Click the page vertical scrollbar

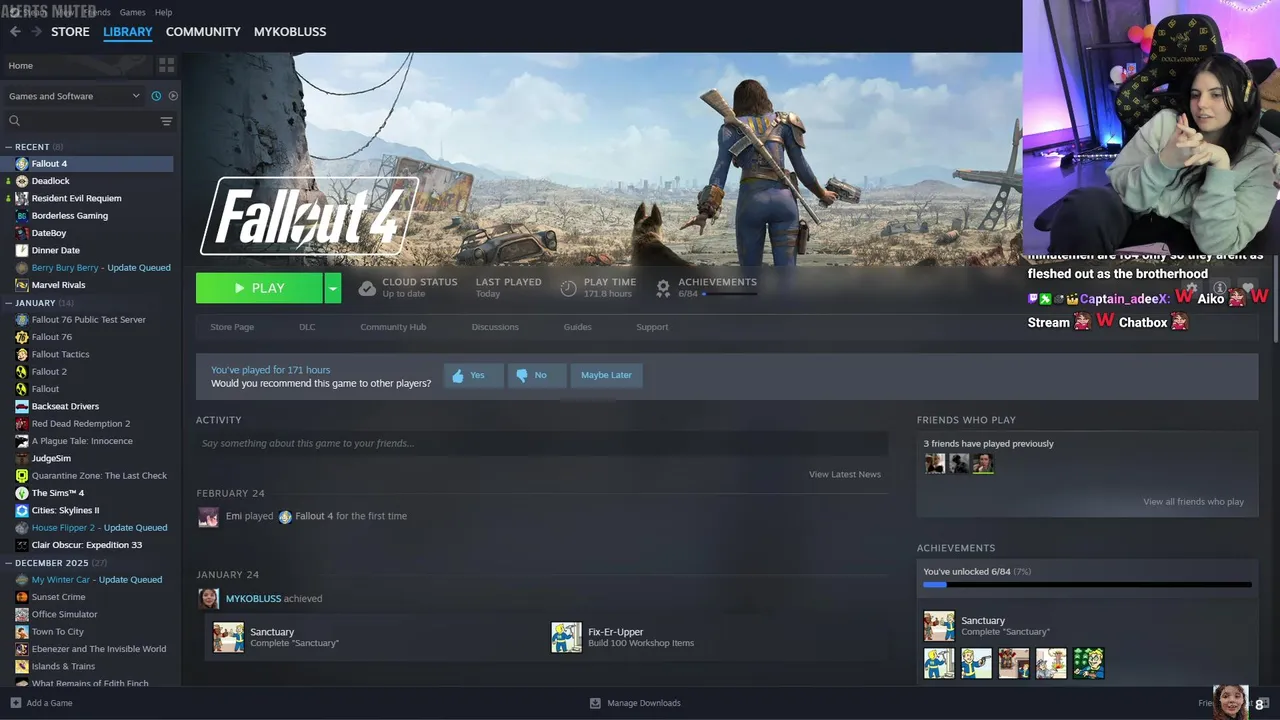[1275, 300]
